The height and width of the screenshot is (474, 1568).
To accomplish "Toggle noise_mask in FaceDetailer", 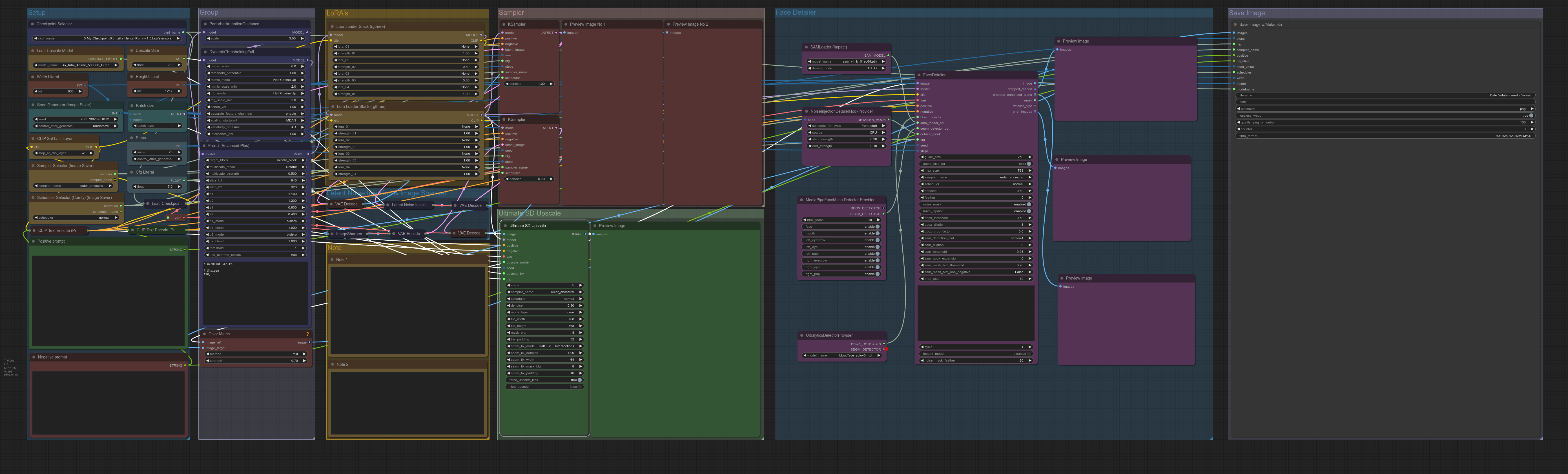I will coord(975,204).
